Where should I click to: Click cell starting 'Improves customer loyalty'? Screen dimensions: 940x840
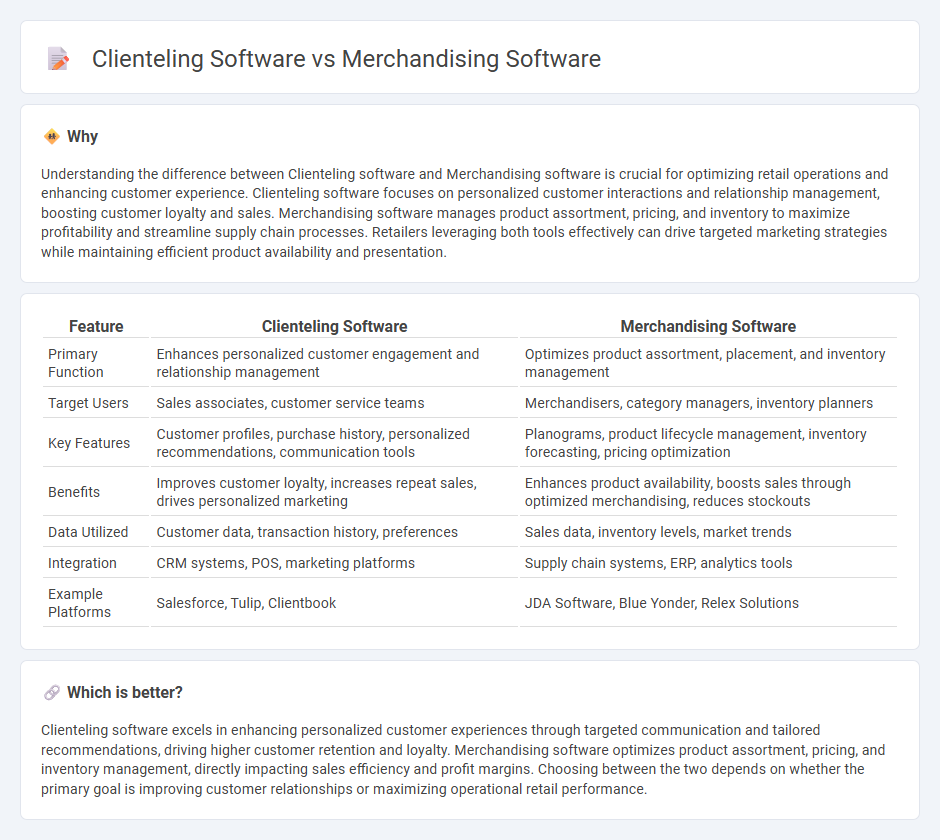click(x=334, y=492)
